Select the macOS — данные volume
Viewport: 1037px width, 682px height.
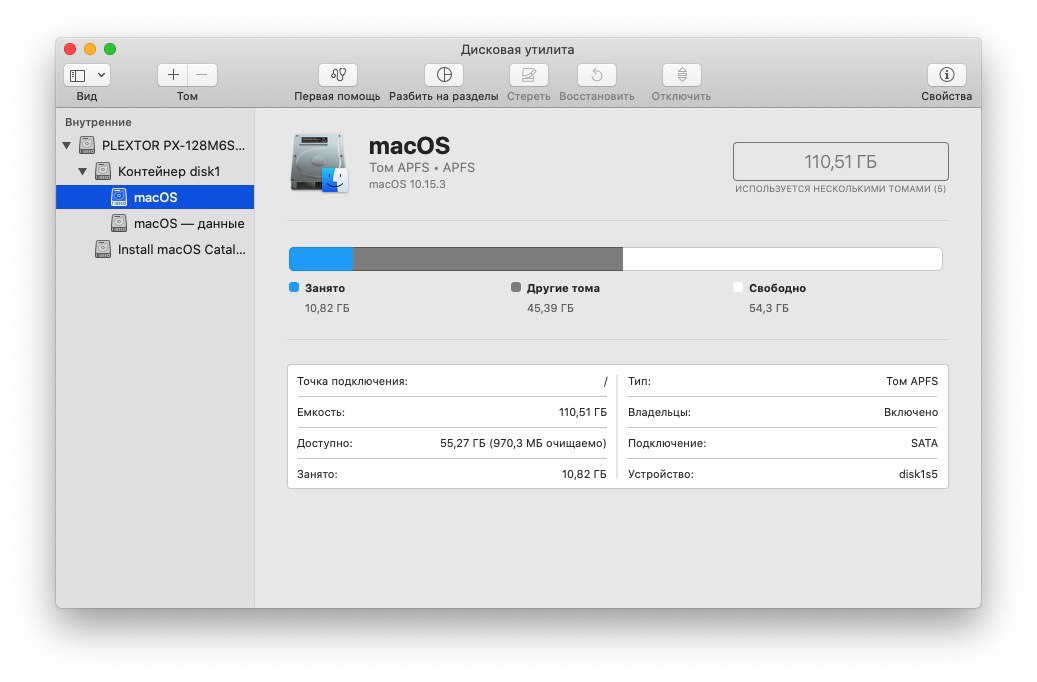click(x=155, y=224)
